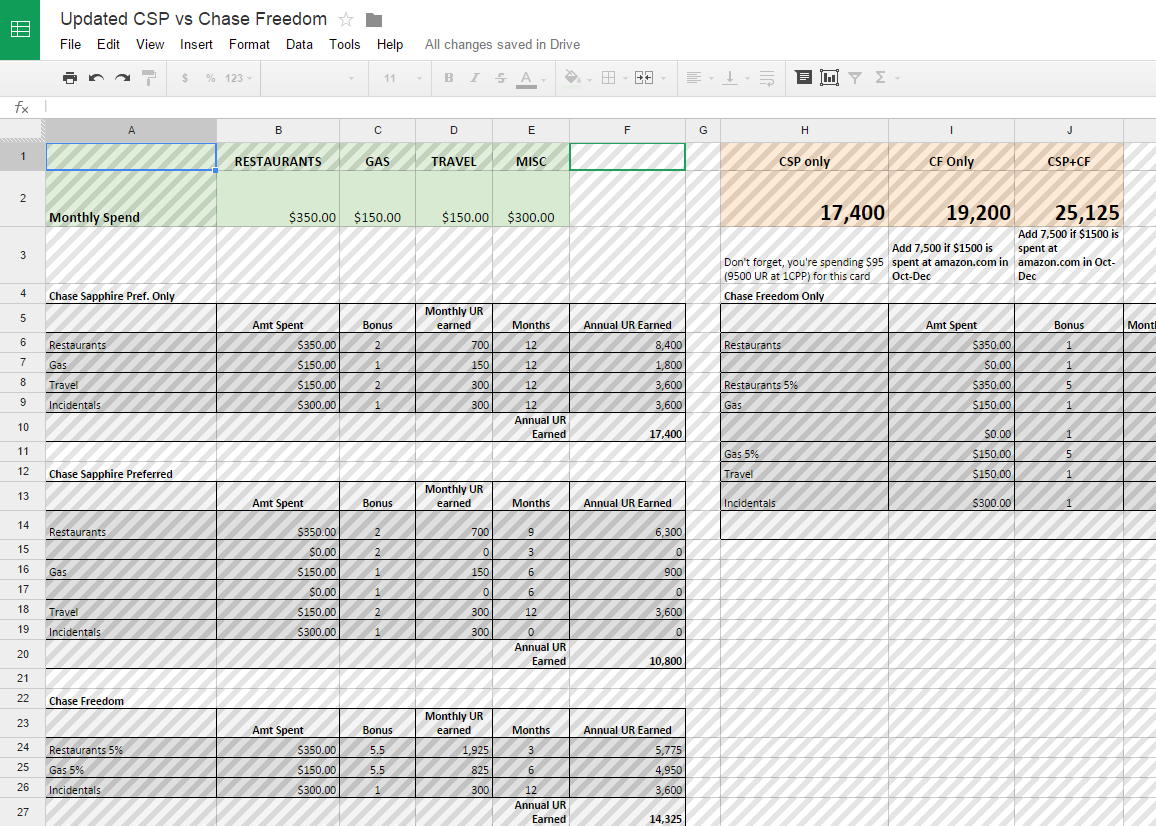Open the View menu
The width and height of the screenshot is (1156, 826).
[150, 44]
